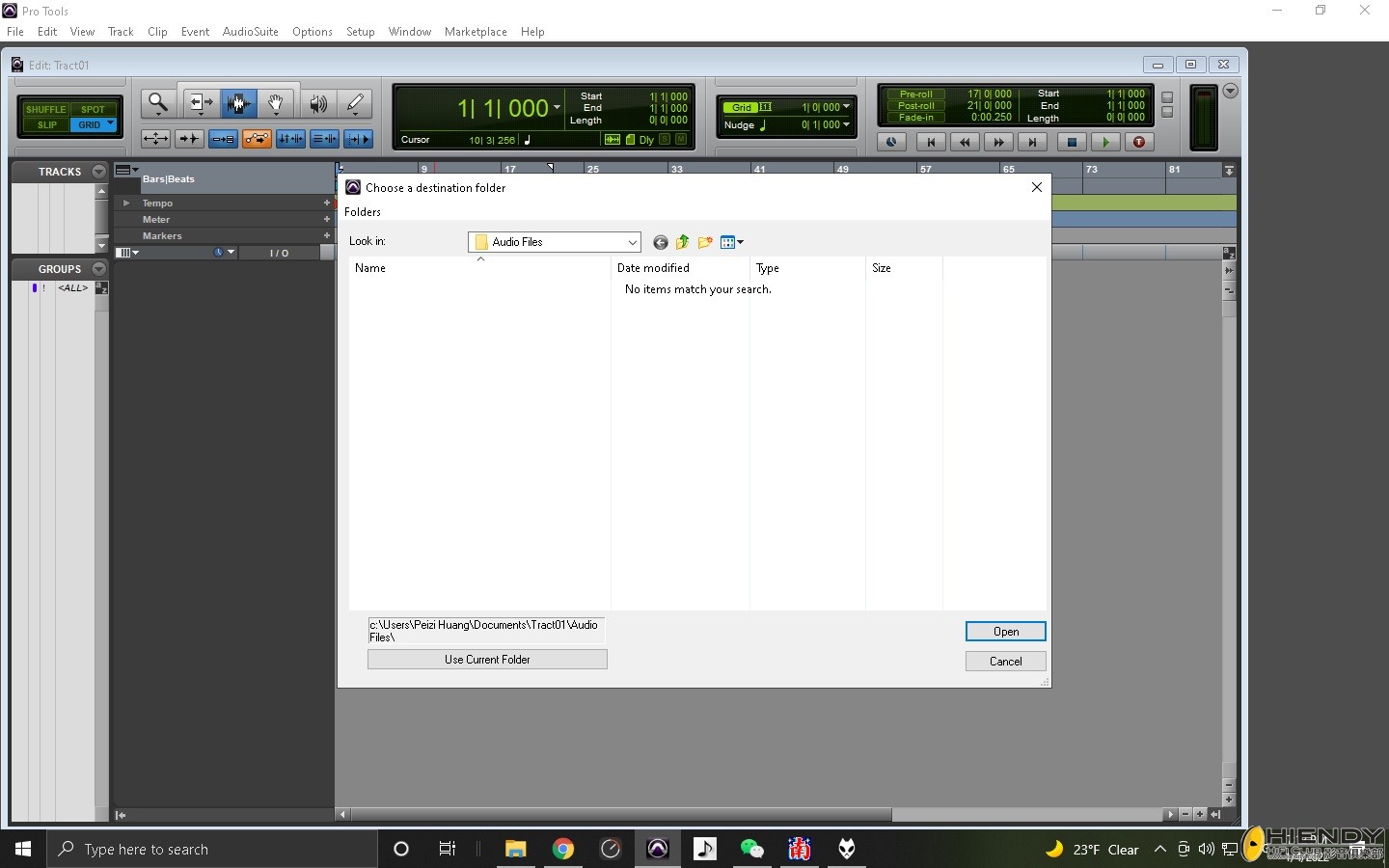Open the Nudge value dropdown arrow
This screenshot has width=1389, height=868.
[x=847, y=124]
